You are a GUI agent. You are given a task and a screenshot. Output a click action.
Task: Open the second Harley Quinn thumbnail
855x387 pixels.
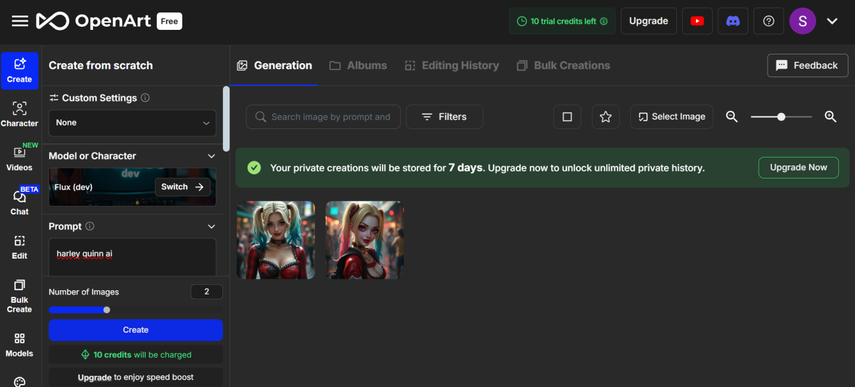[365, 240]
